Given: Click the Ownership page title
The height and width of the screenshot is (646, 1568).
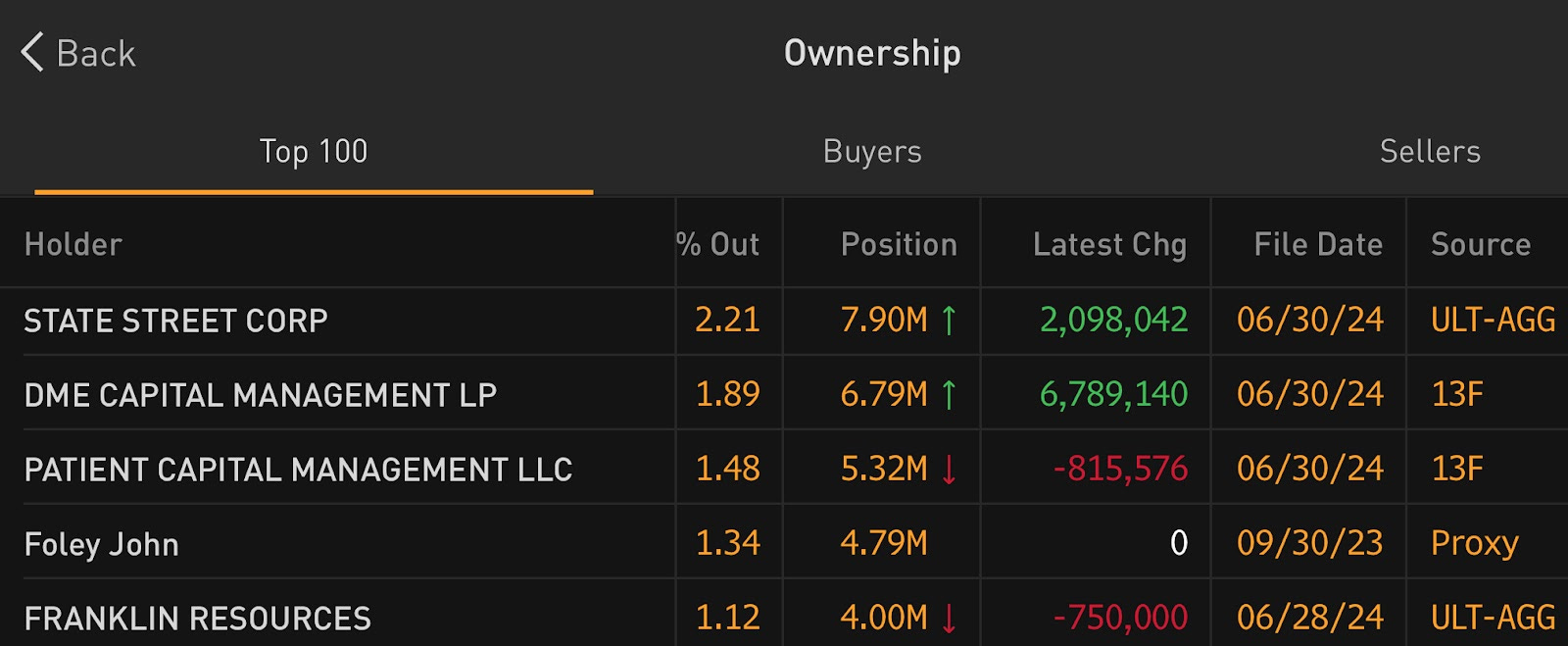Looking at the screenshot, I should [872, 54].
